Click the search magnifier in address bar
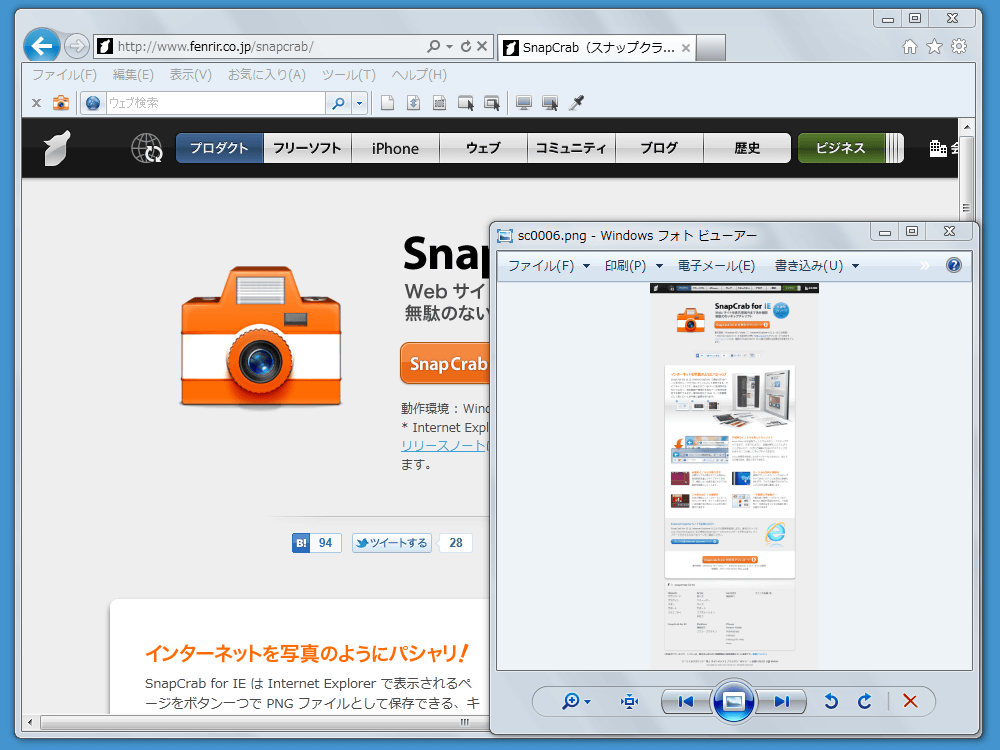 coord(434,47)
